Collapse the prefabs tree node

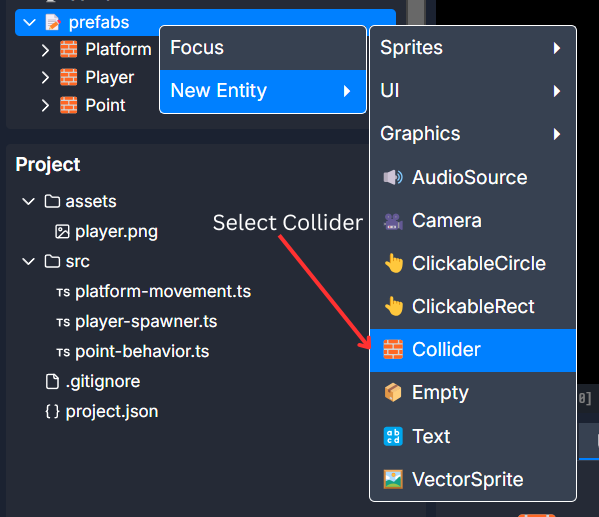pos(29,23)
